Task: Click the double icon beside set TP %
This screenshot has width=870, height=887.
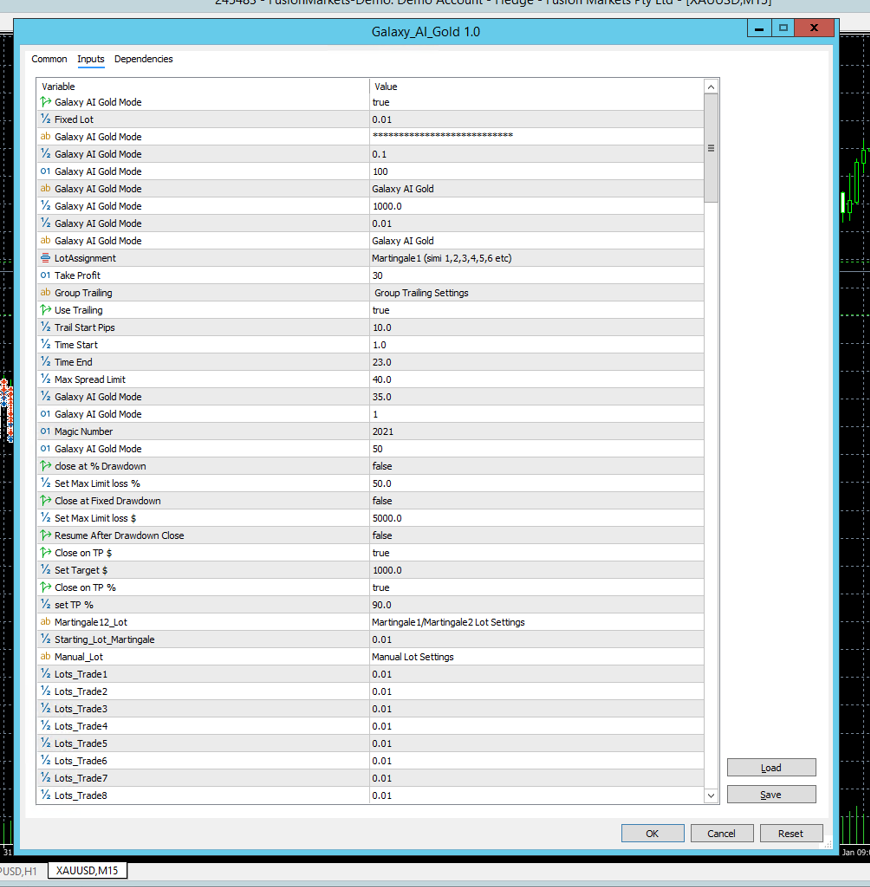Action: pos(46,605)
